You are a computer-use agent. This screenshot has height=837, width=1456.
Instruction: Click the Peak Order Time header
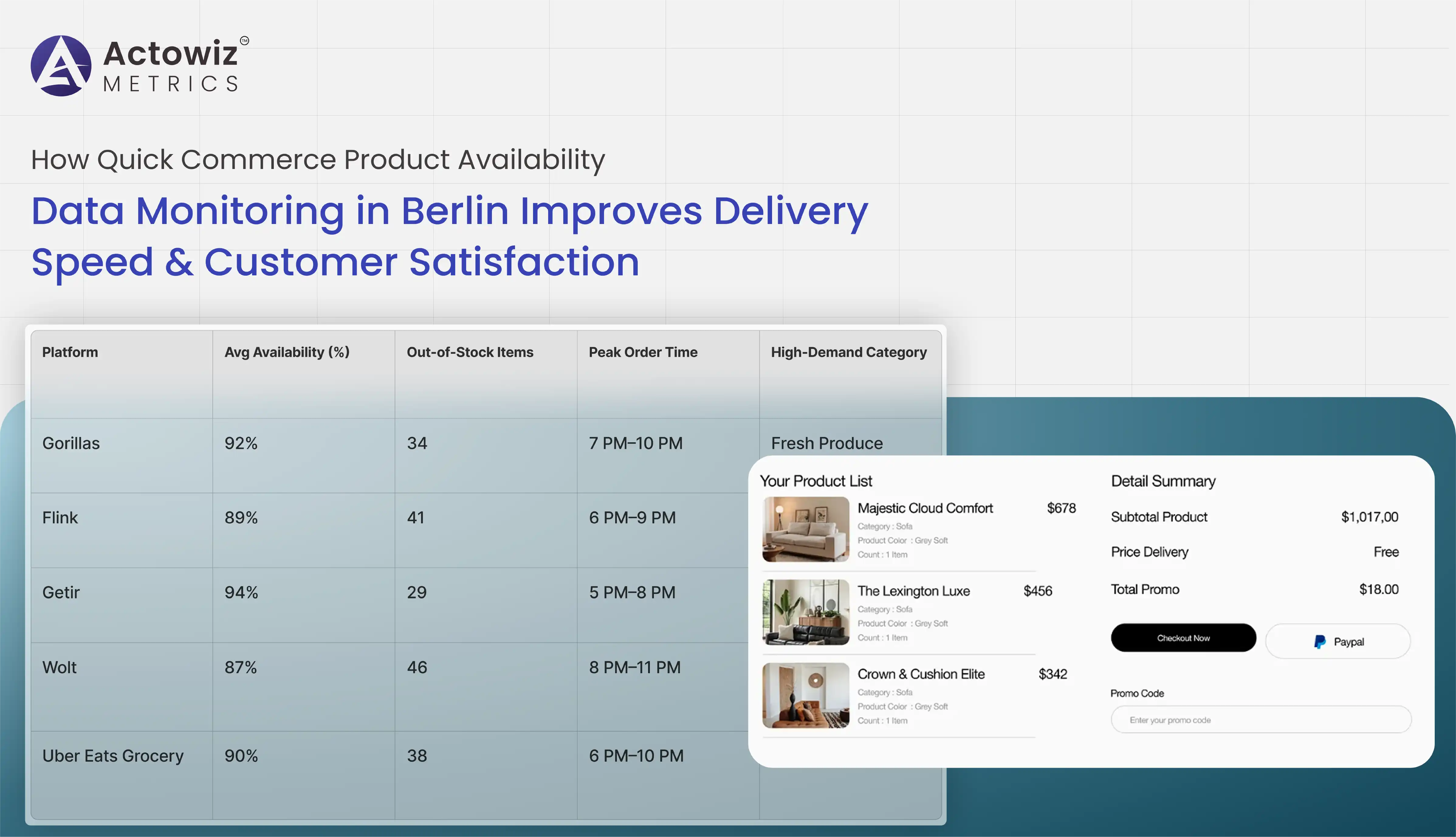coord(642,352)
